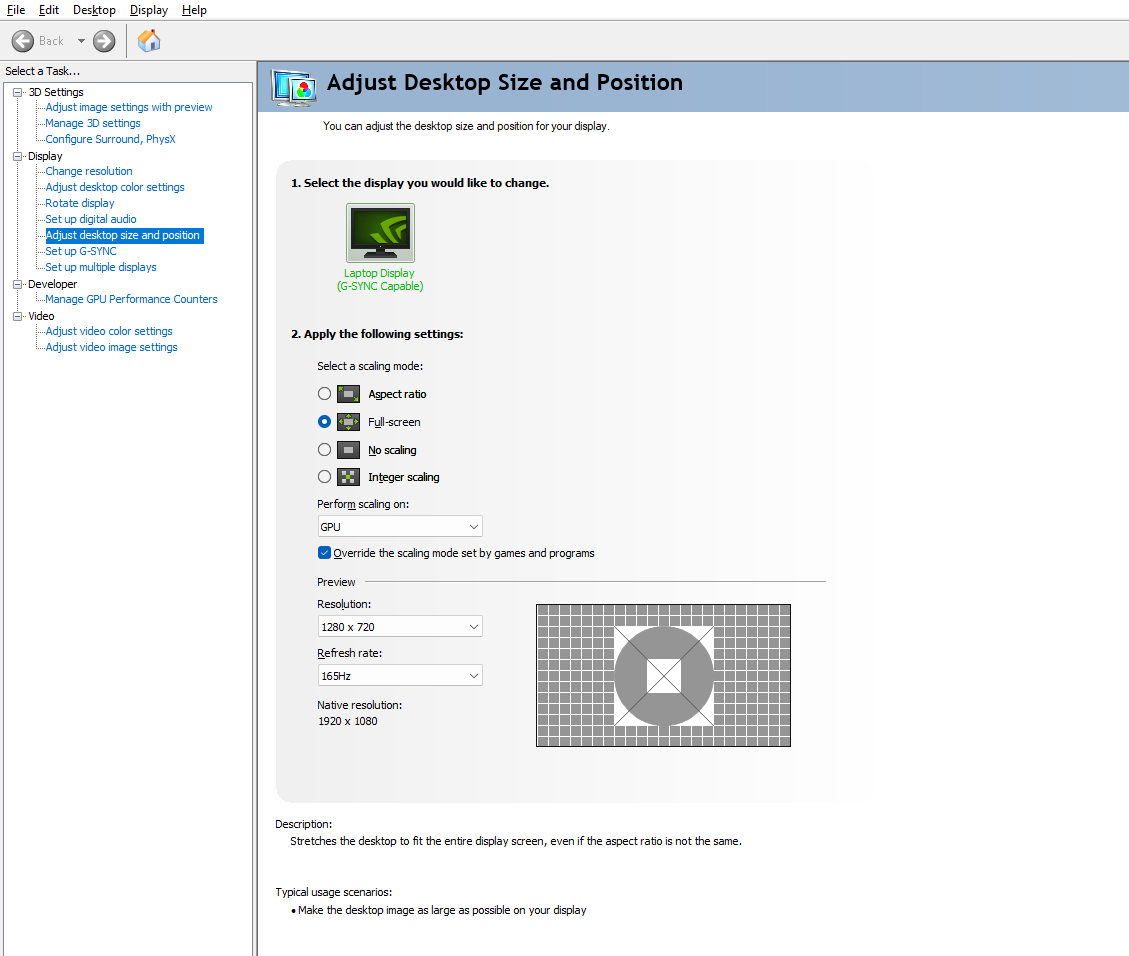Select the Full-screen radio button
Screen dimensions: 1129x956
tap(325, 422)
